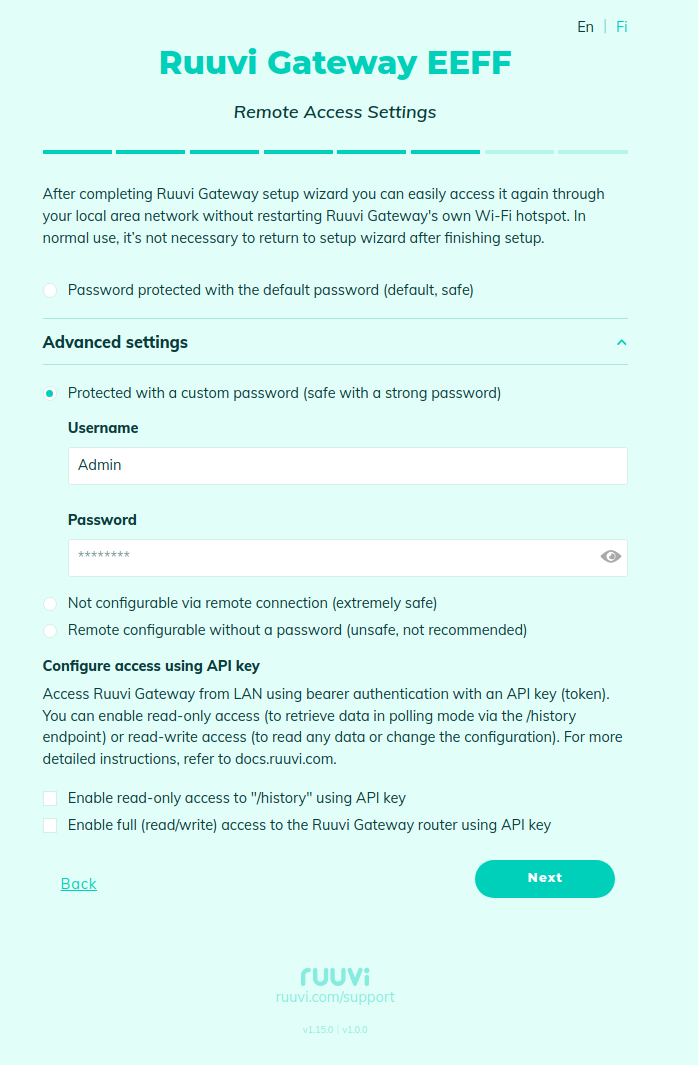The image size is (698, 1065).
Task: Toggle password visibility eye icon
Action: point(610,557)
